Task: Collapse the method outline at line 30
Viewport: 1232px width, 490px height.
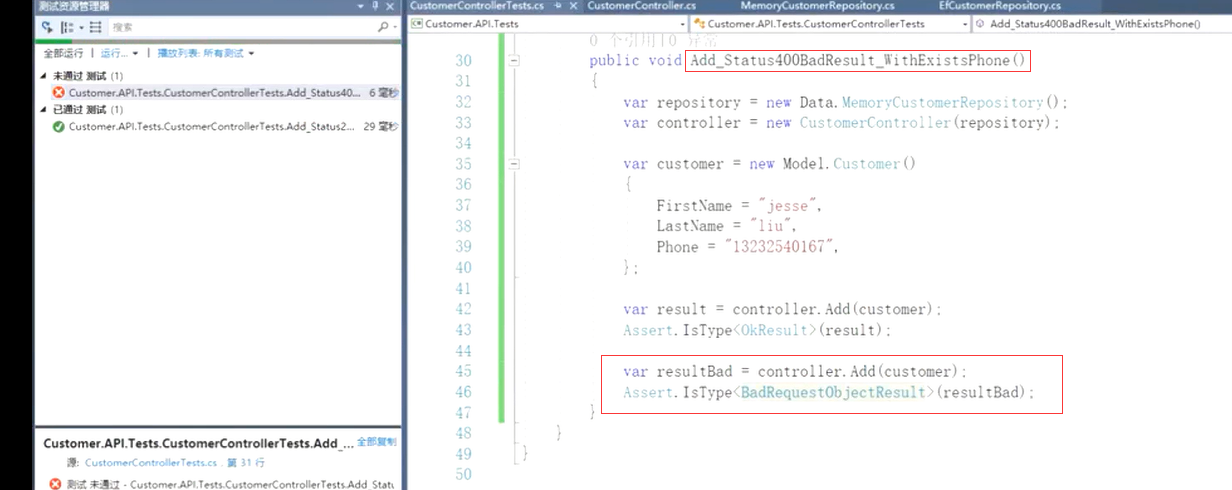Action: [x=514, y=60]
